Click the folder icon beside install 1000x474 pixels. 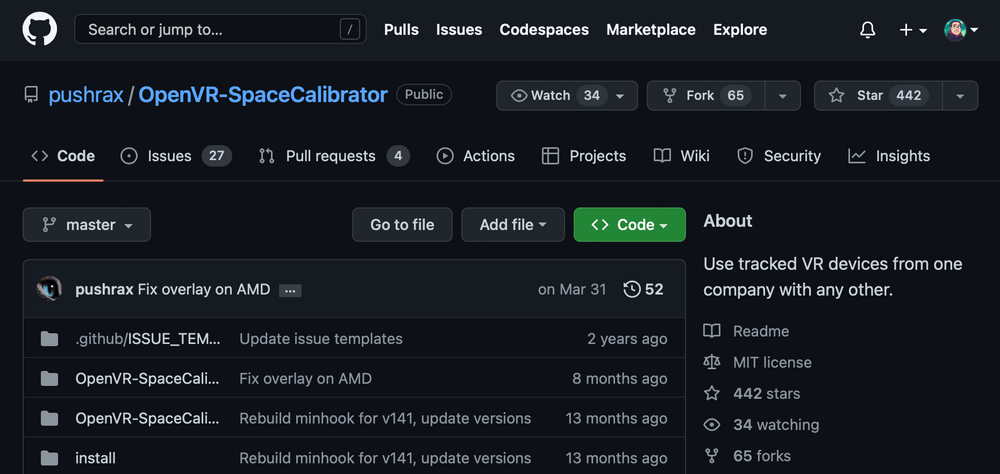[x=49, y=458]
